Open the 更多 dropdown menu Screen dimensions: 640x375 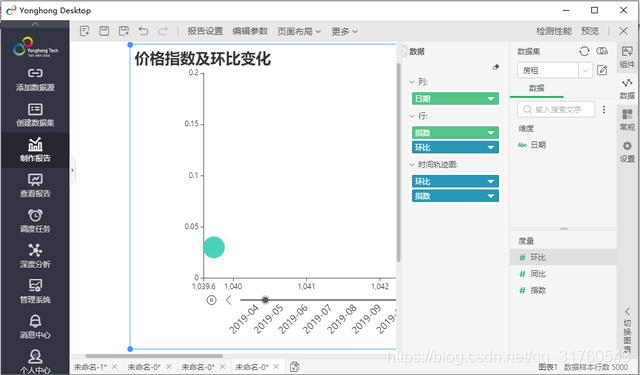[344, 31]
